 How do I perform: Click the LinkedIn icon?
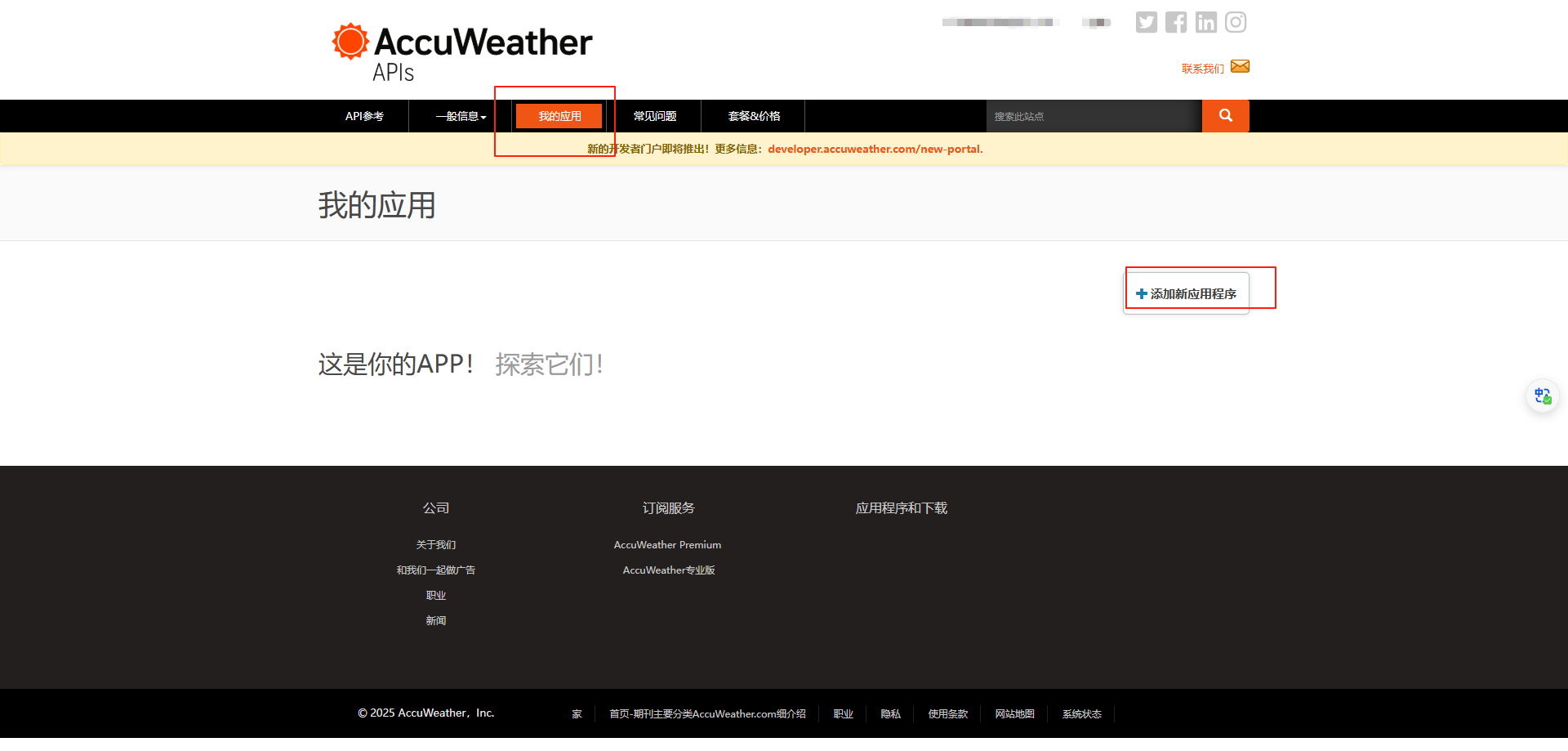coord(1206,22)
